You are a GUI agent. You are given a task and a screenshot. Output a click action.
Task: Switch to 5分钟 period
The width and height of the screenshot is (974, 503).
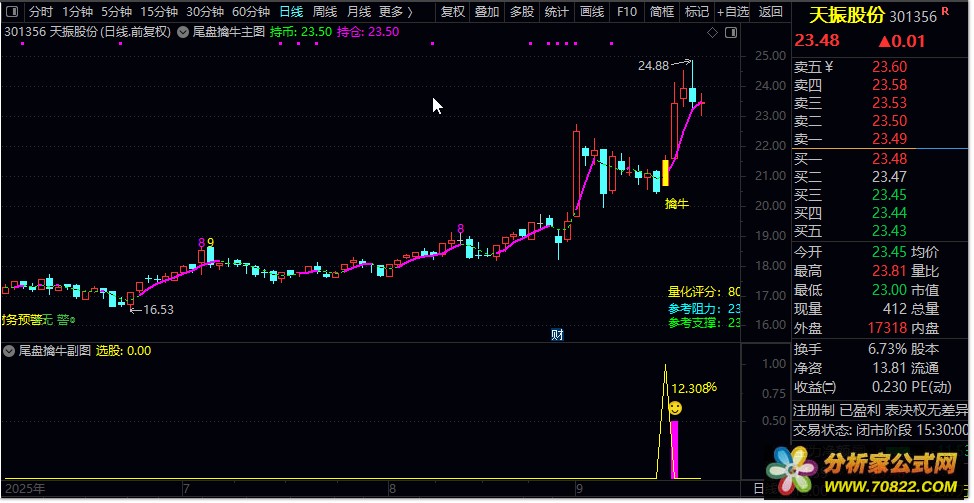(x=116, y=11)
